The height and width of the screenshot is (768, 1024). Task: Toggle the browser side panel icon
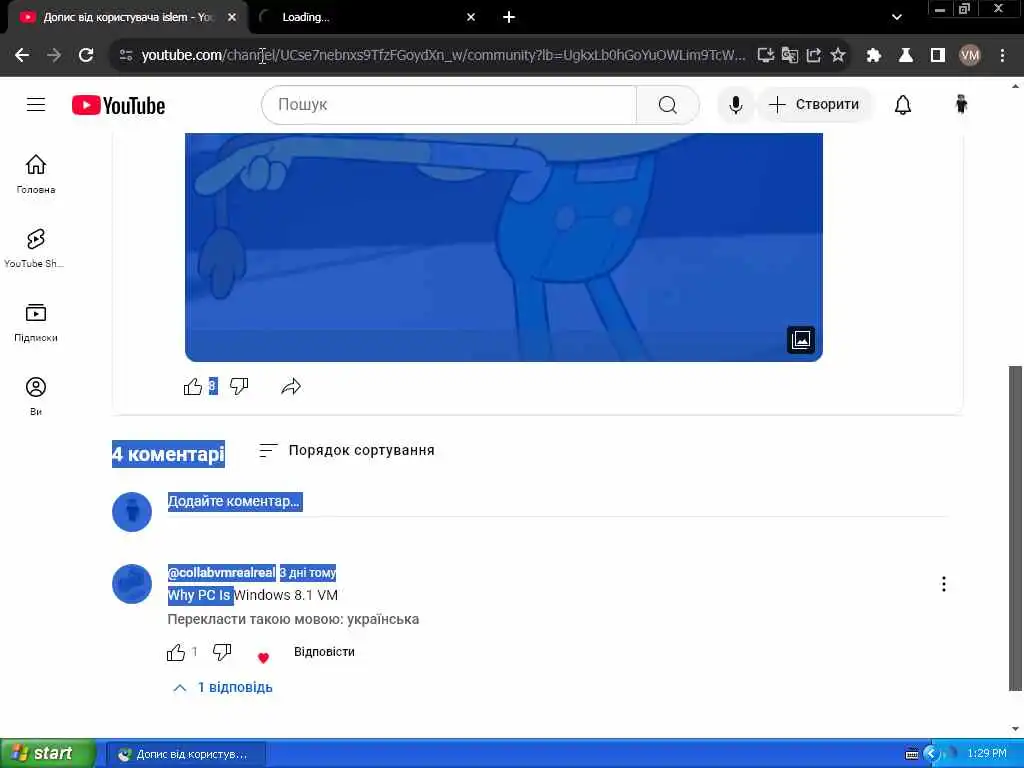938,56
